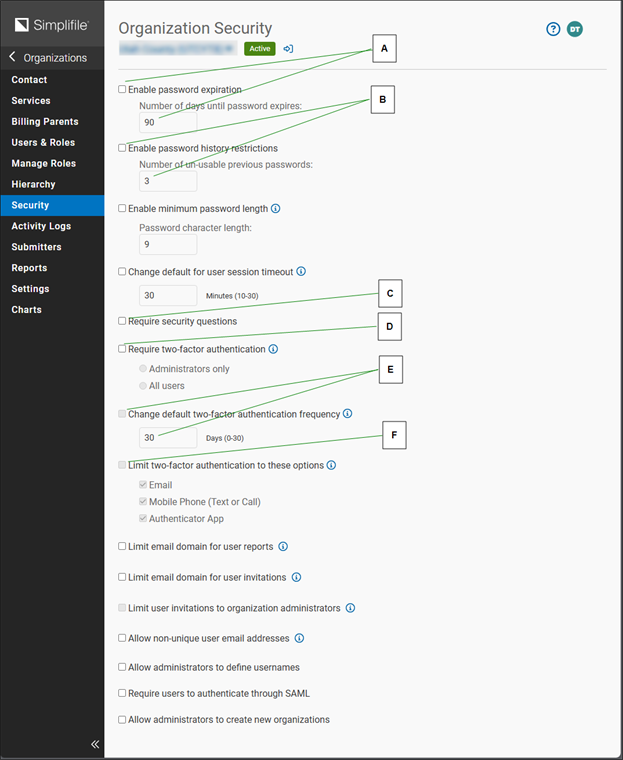
Task: Open info icon for two-factor authentication frequency
Action: point(348,413)
